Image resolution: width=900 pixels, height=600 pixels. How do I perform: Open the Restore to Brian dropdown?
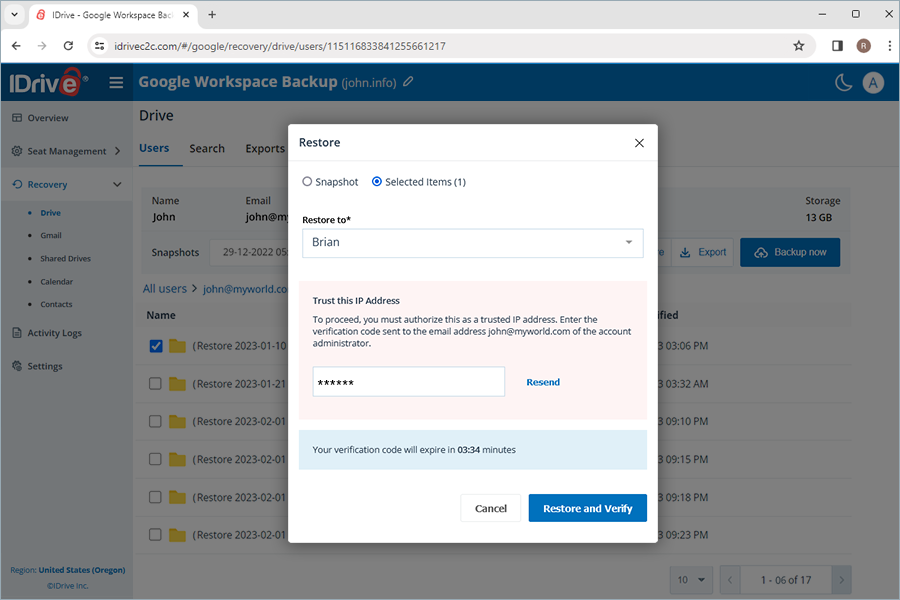click(x=472, y=243)
